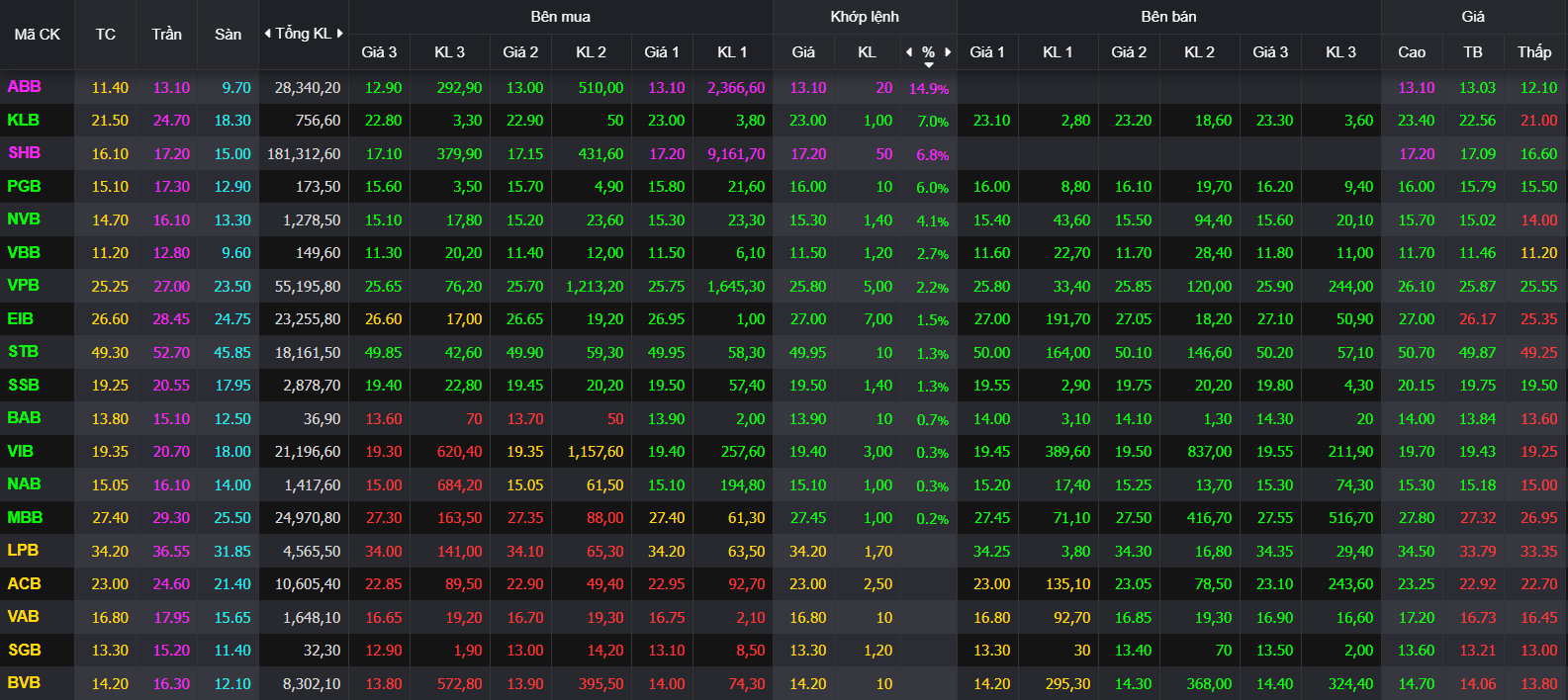
Task: Open the ABB stock symbol
Action: pyautogui.click(x=24, y=87)
